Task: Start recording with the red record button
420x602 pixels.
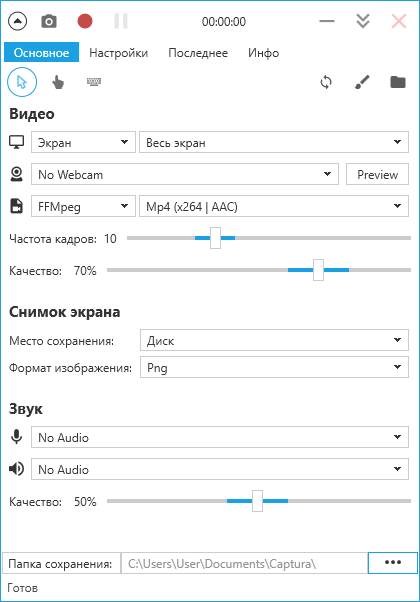Action: coord(85,21)
